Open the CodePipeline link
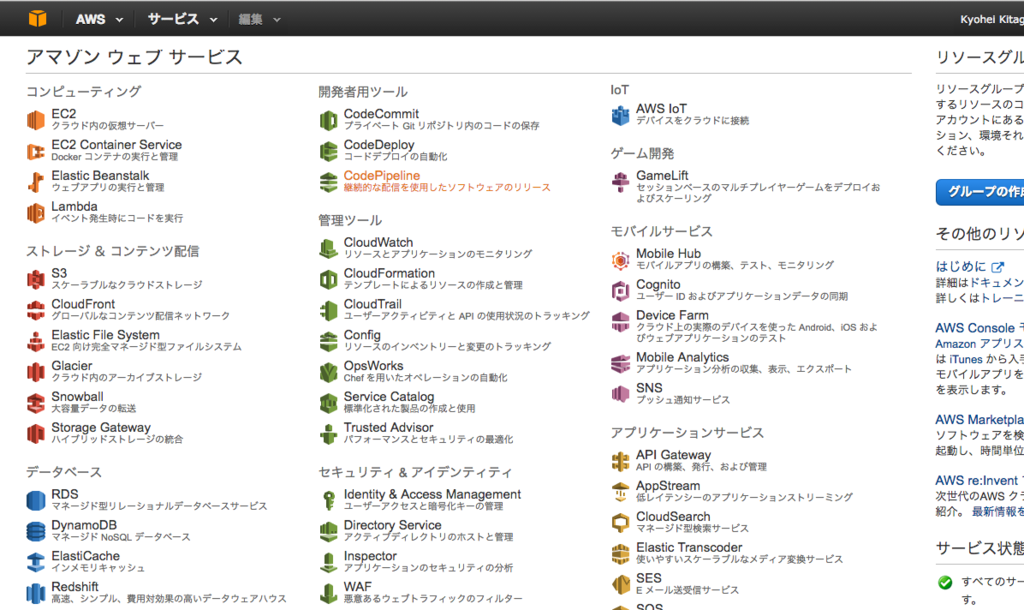The width and height of the screenshot is (1024, 610). [x=382, y=176]
